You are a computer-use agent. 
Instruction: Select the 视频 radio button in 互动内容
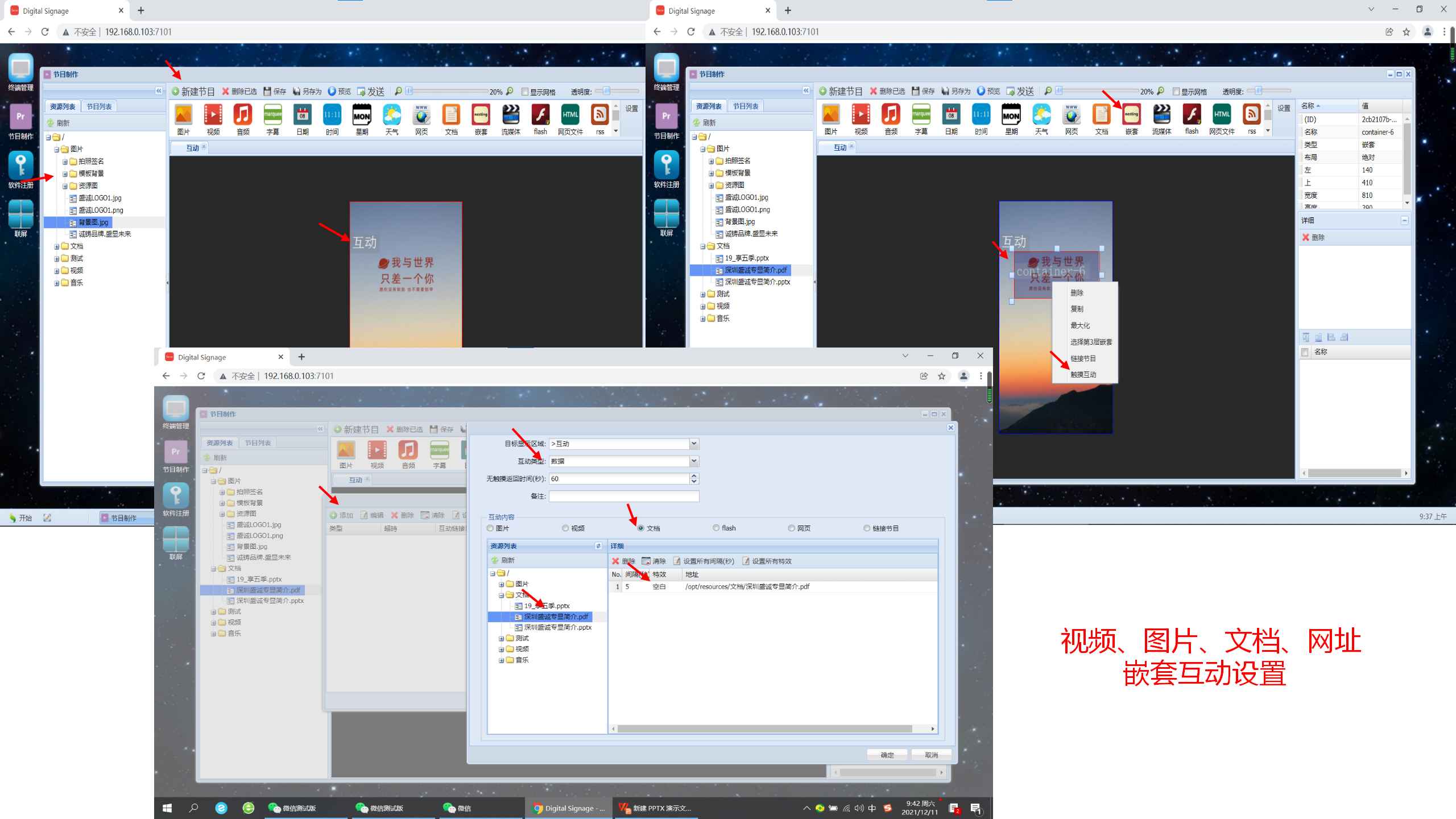tap(565, 528)
